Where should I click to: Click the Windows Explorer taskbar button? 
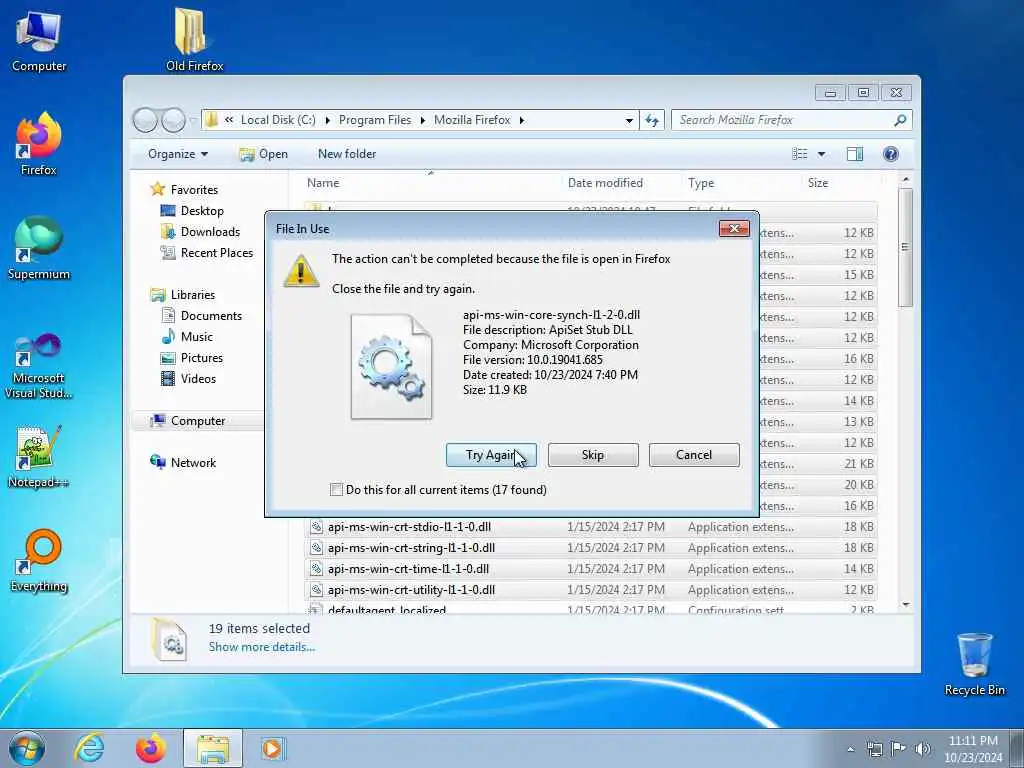coord(212,748)
